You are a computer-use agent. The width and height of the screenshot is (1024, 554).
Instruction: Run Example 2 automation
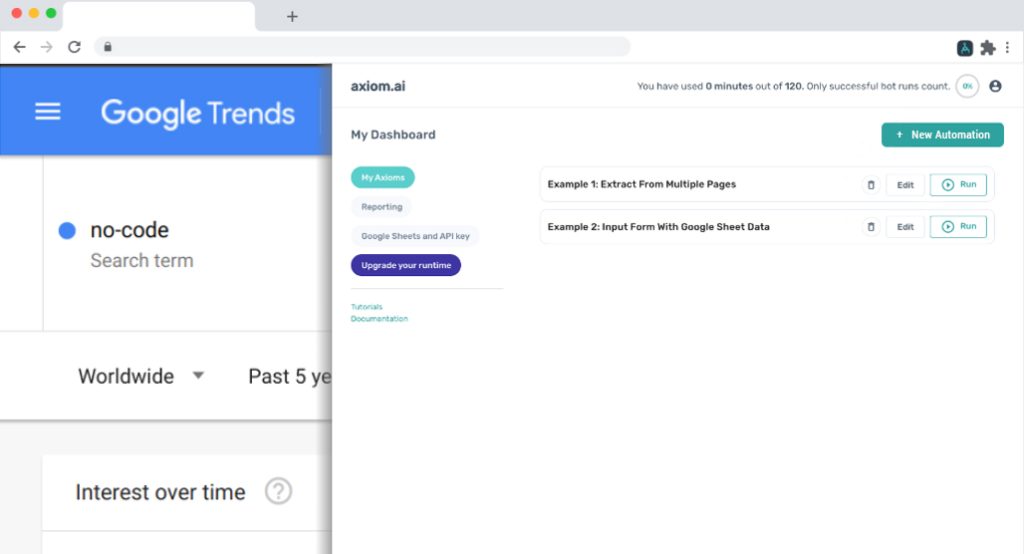[958, 227]
